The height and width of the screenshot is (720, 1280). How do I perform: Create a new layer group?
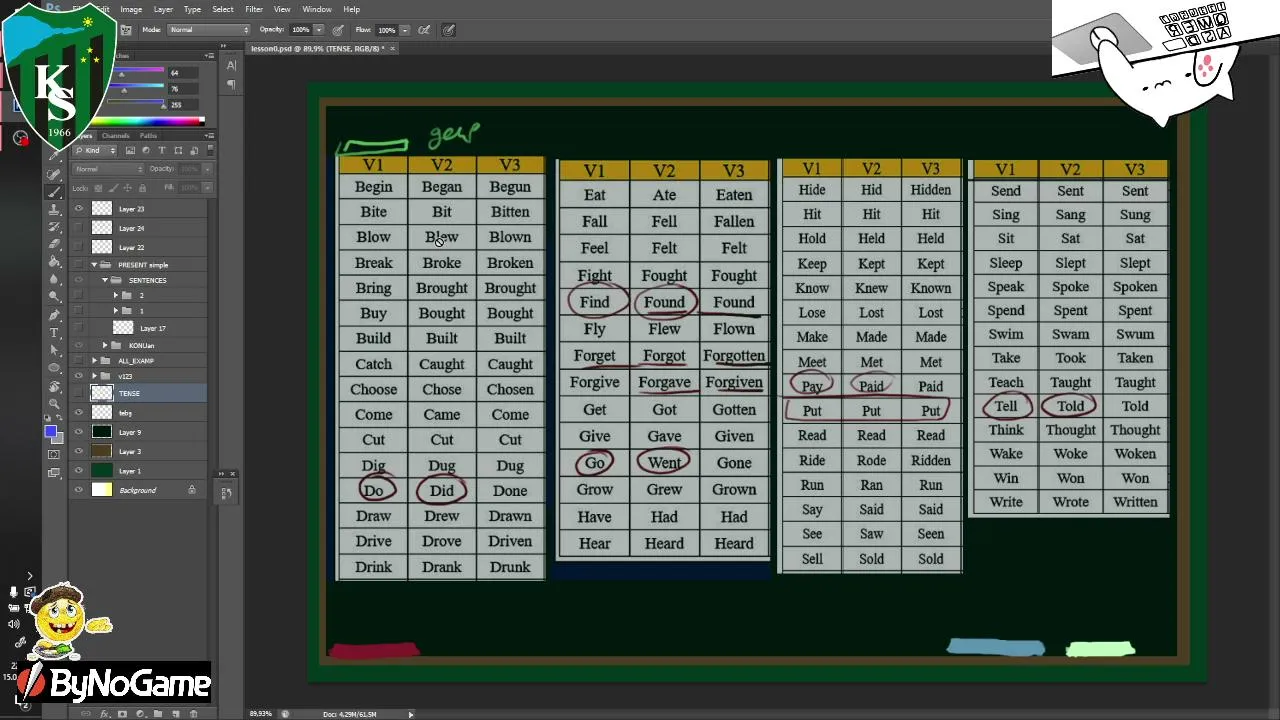[x=158, y=714]
